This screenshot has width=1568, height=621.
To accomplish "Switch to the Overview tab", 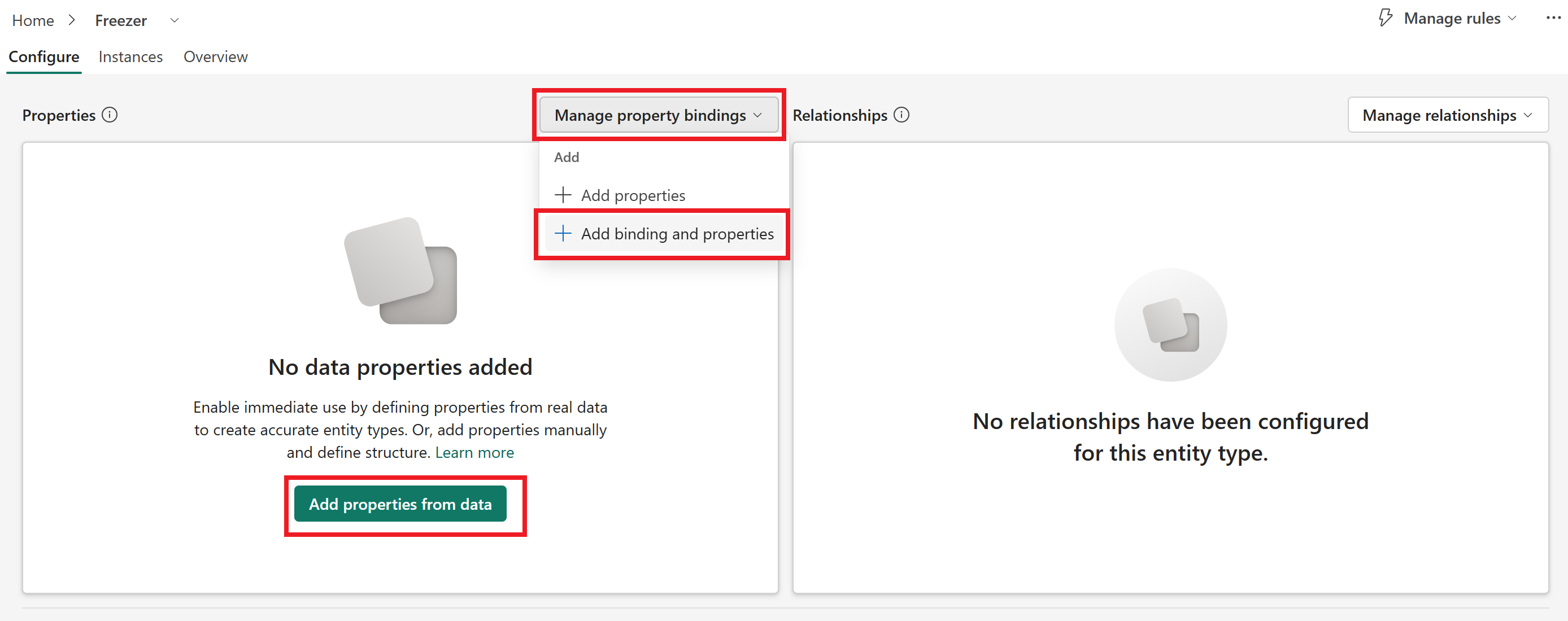I will (x=215, y=57).
